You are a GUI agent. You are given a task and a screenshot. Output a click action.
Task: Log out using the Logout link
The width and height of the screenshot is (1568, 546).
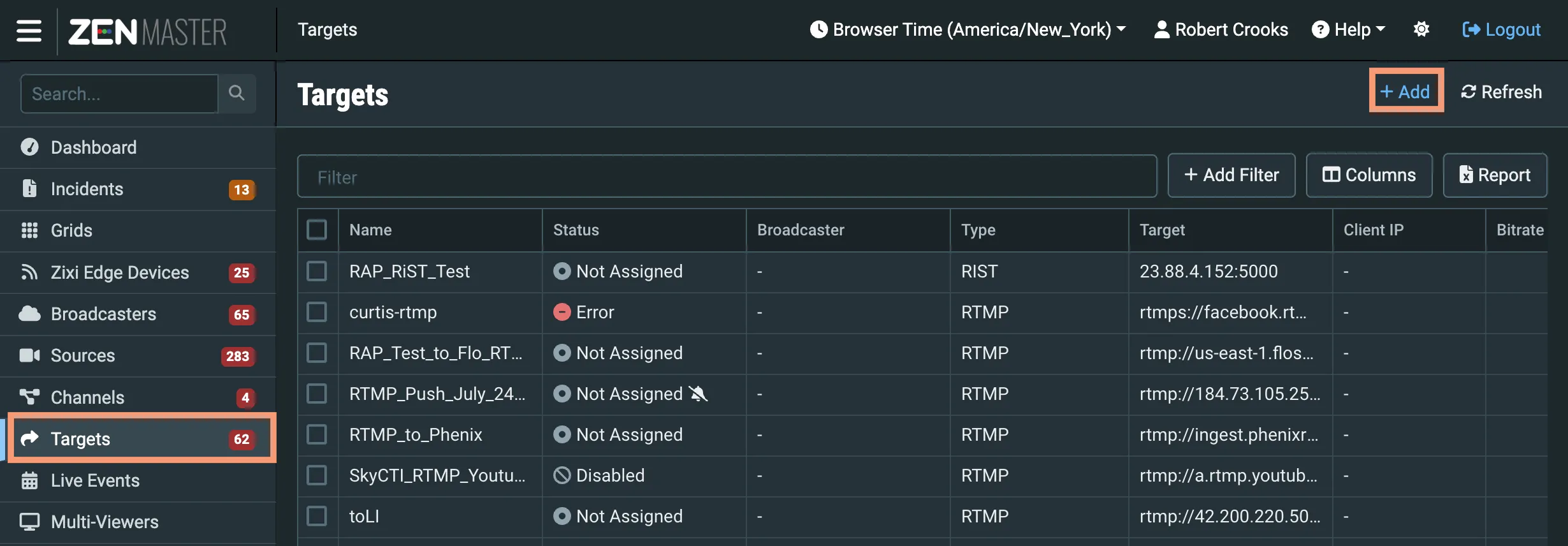(1501, 29)
